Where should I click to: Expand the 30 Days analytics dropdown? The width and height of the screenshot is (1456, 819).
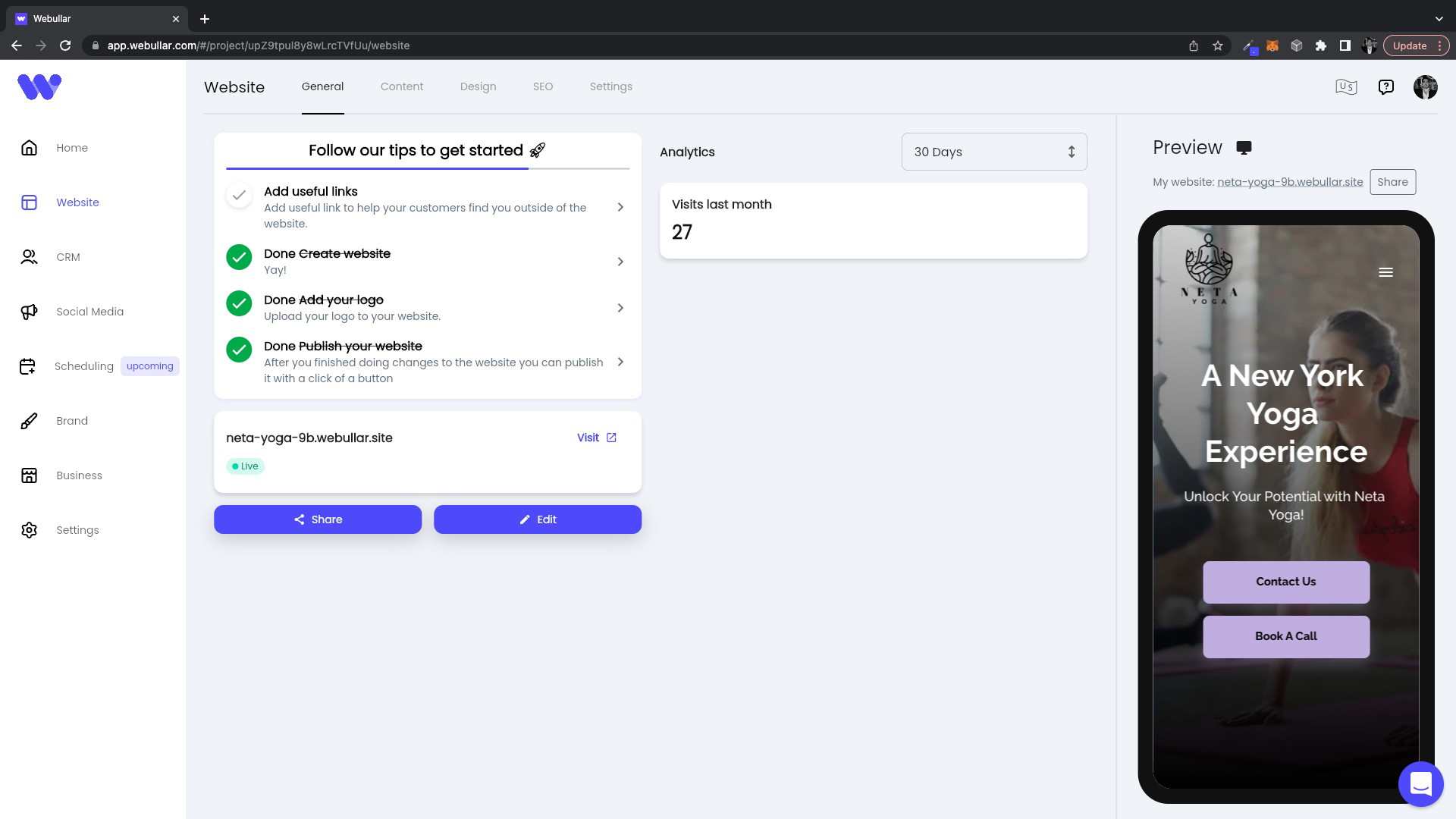(994, 152)
